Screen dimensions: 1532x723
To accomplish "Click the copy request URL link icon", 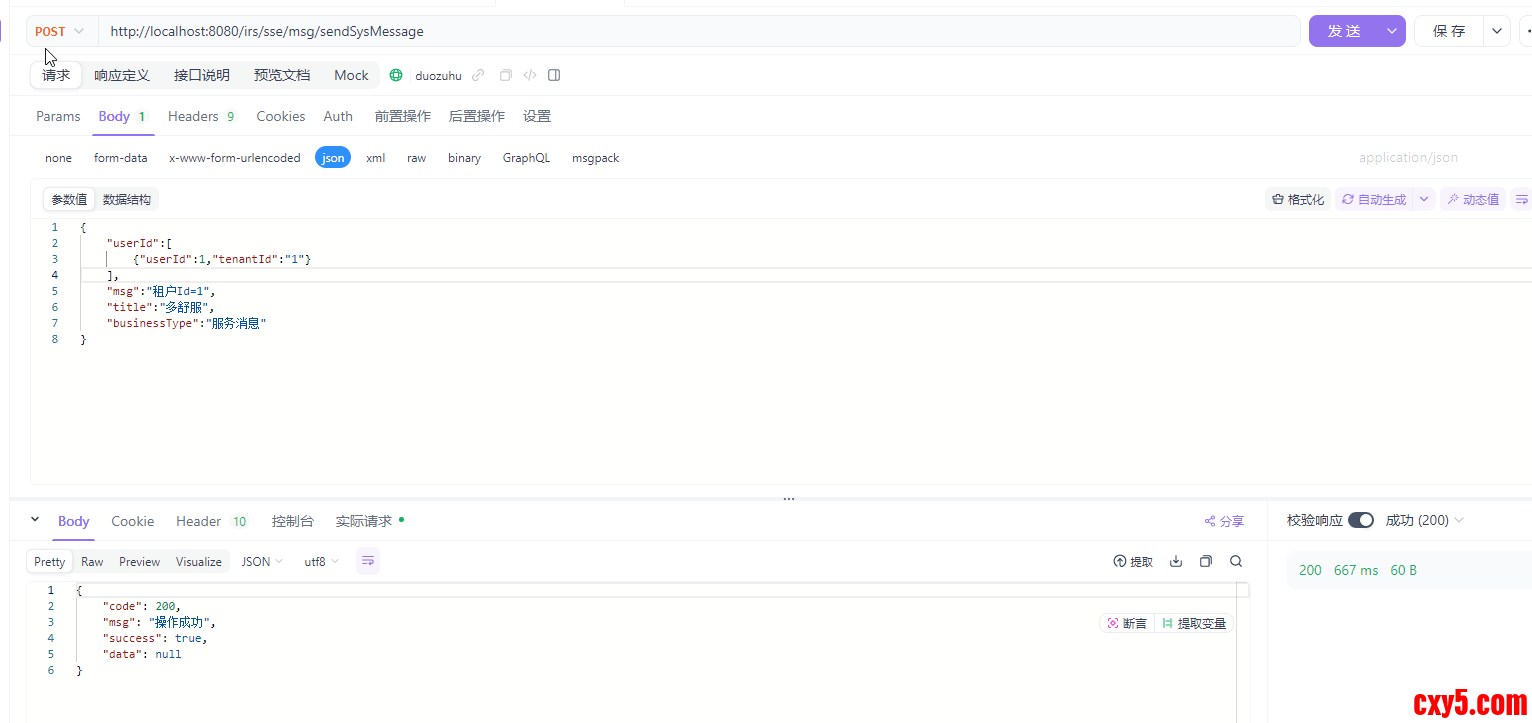I will point(478,75).
